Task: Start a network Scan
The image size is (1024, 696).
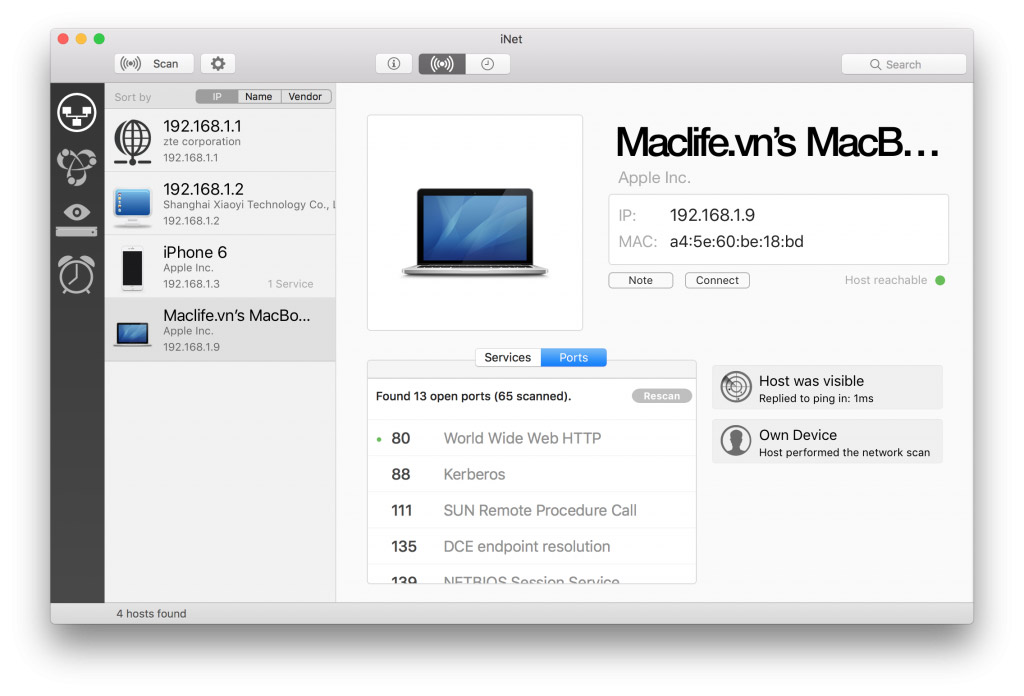Action: pos(154,63)
